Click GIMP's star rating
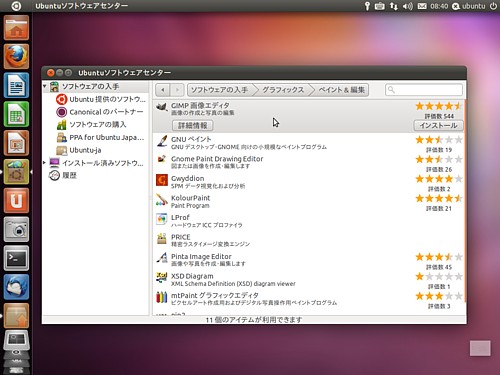Screen dimensions: 500x375 439,106
